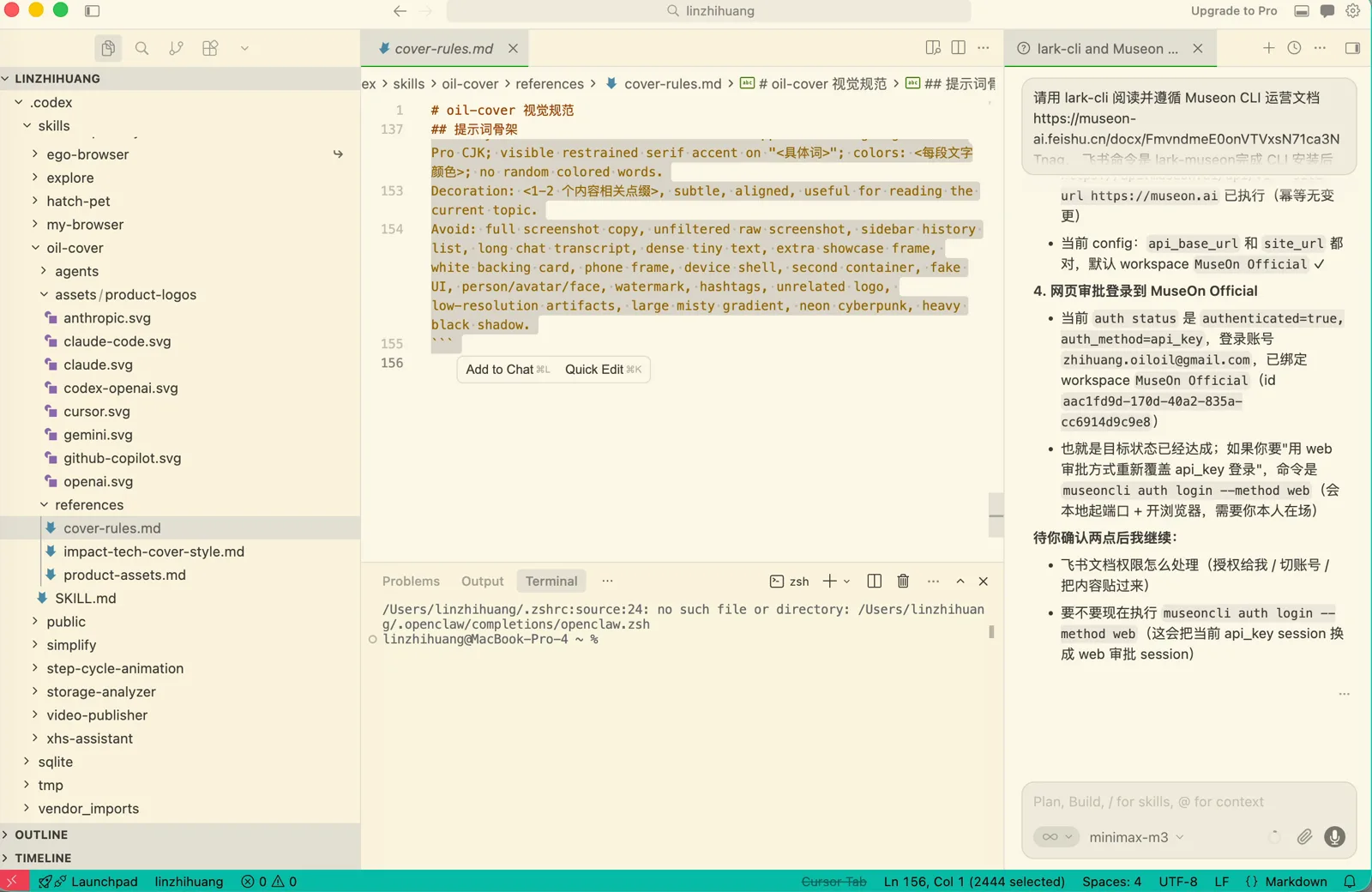
Task: Open terminal panel more actions
Action: click(x=933, y=582)
